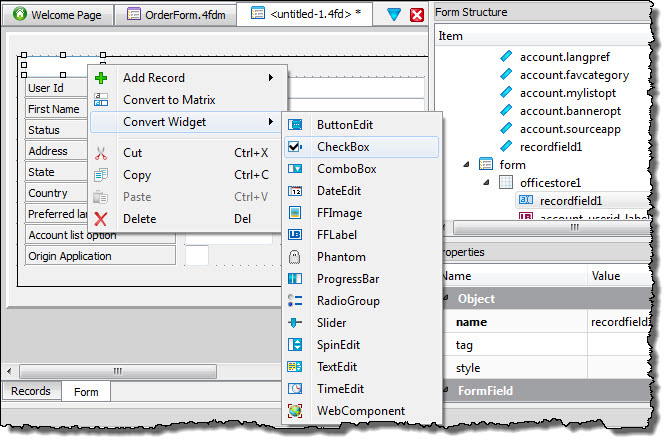This screenshot has height=444, width=670.
Task: Click the RadioGroup widget icon
Action: (x=295, y=301)
